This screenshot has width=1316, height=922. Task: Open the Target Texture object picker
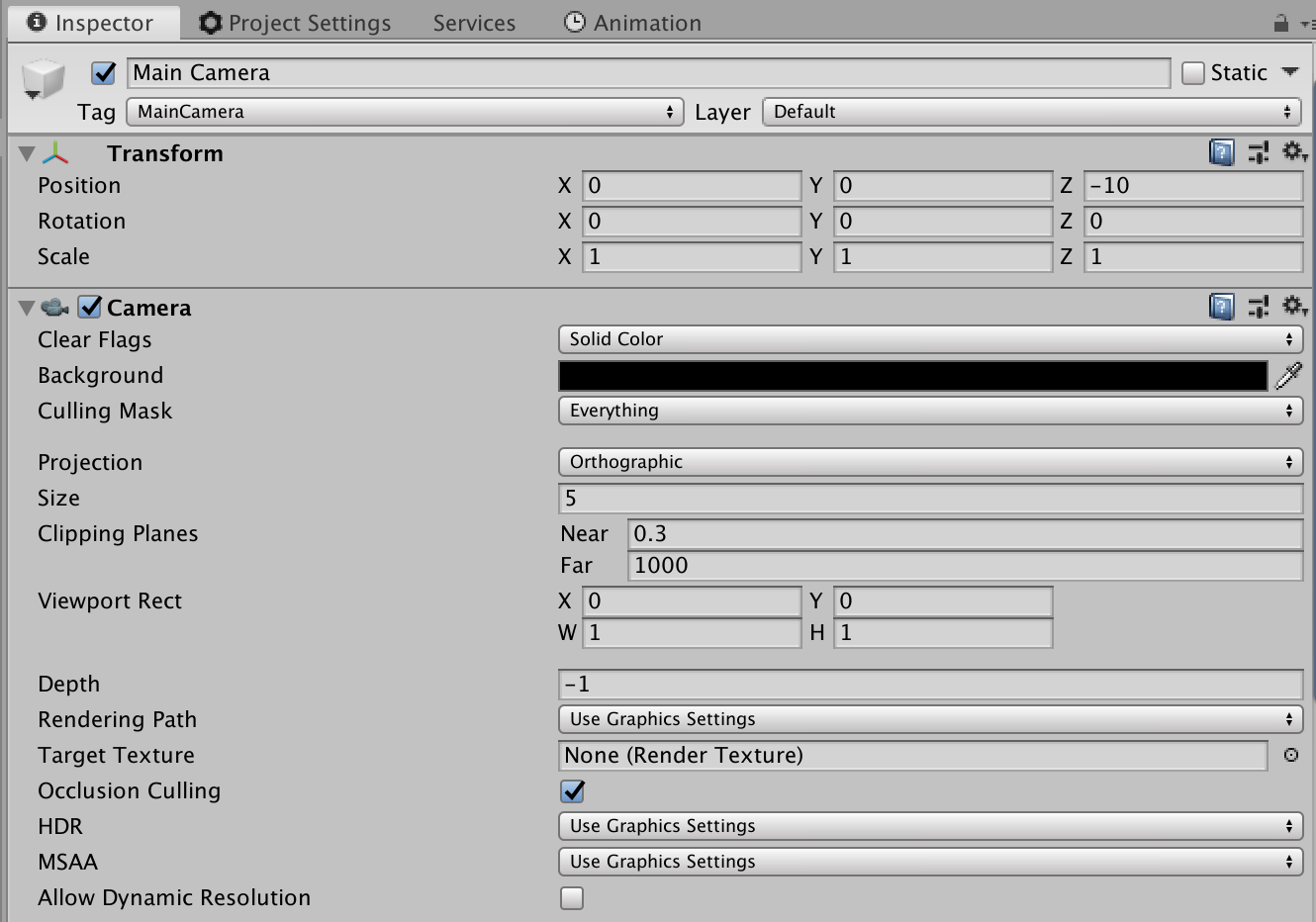tap(1292, 755)
